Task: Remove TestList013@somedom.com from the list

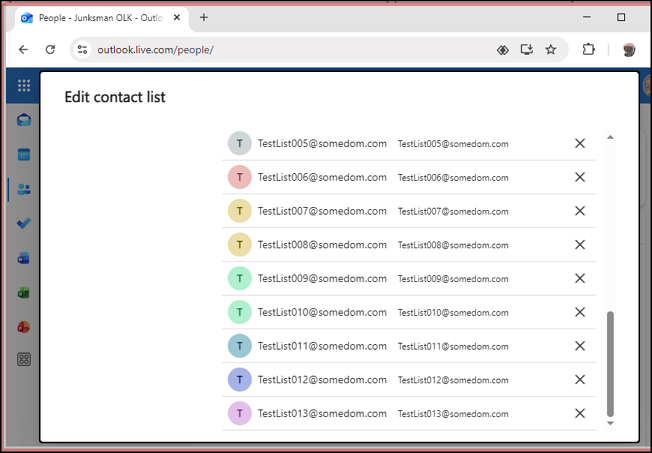Action: 580,413
